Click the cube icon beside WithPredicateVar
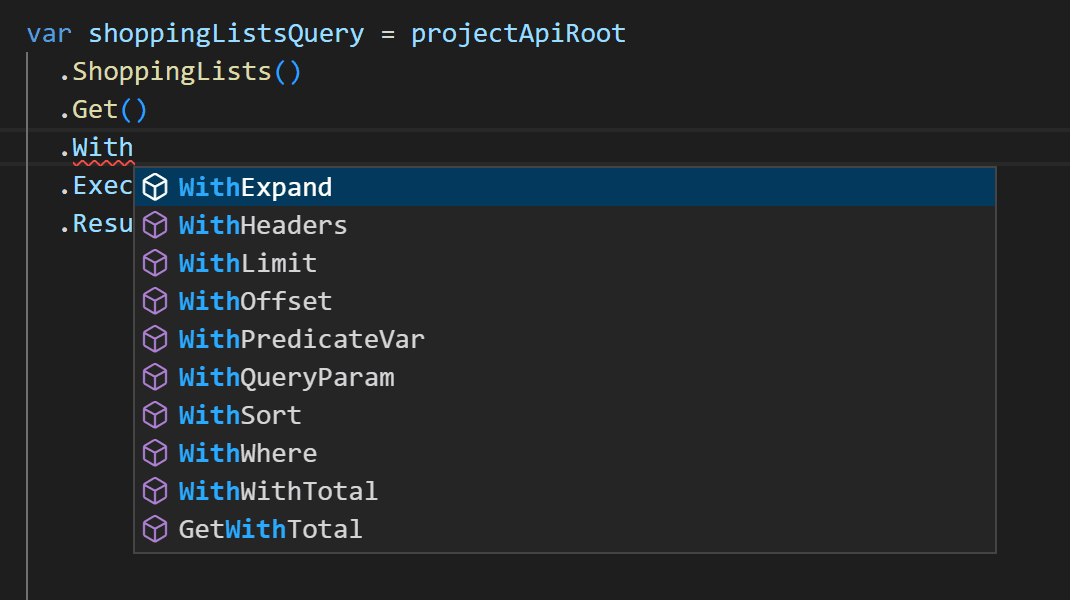The image size is (1070, 600). [x=156, y=338]
